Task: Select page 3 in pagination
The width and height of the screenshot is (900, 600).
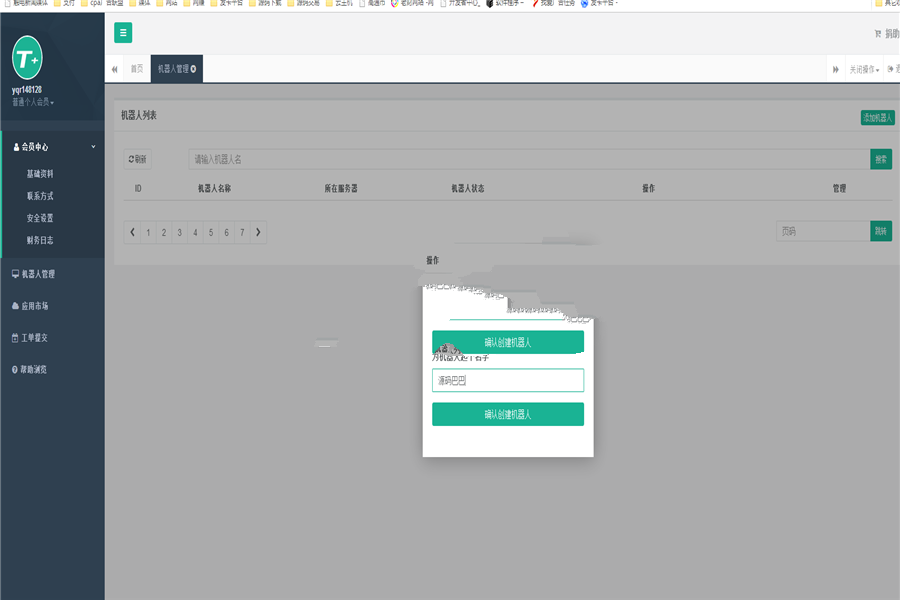Action: [180, 232]
